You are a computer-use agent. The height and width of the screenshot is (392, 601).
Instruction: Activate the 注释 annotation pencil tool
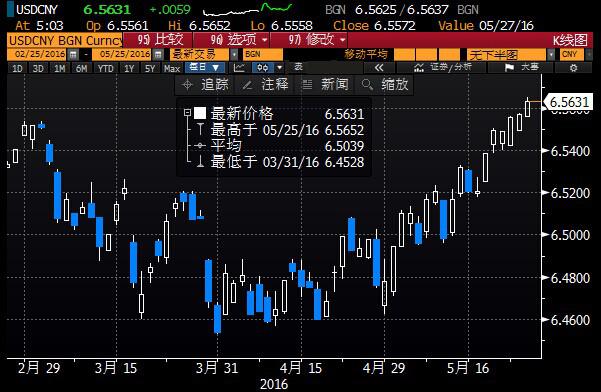(x=265, y=84)
